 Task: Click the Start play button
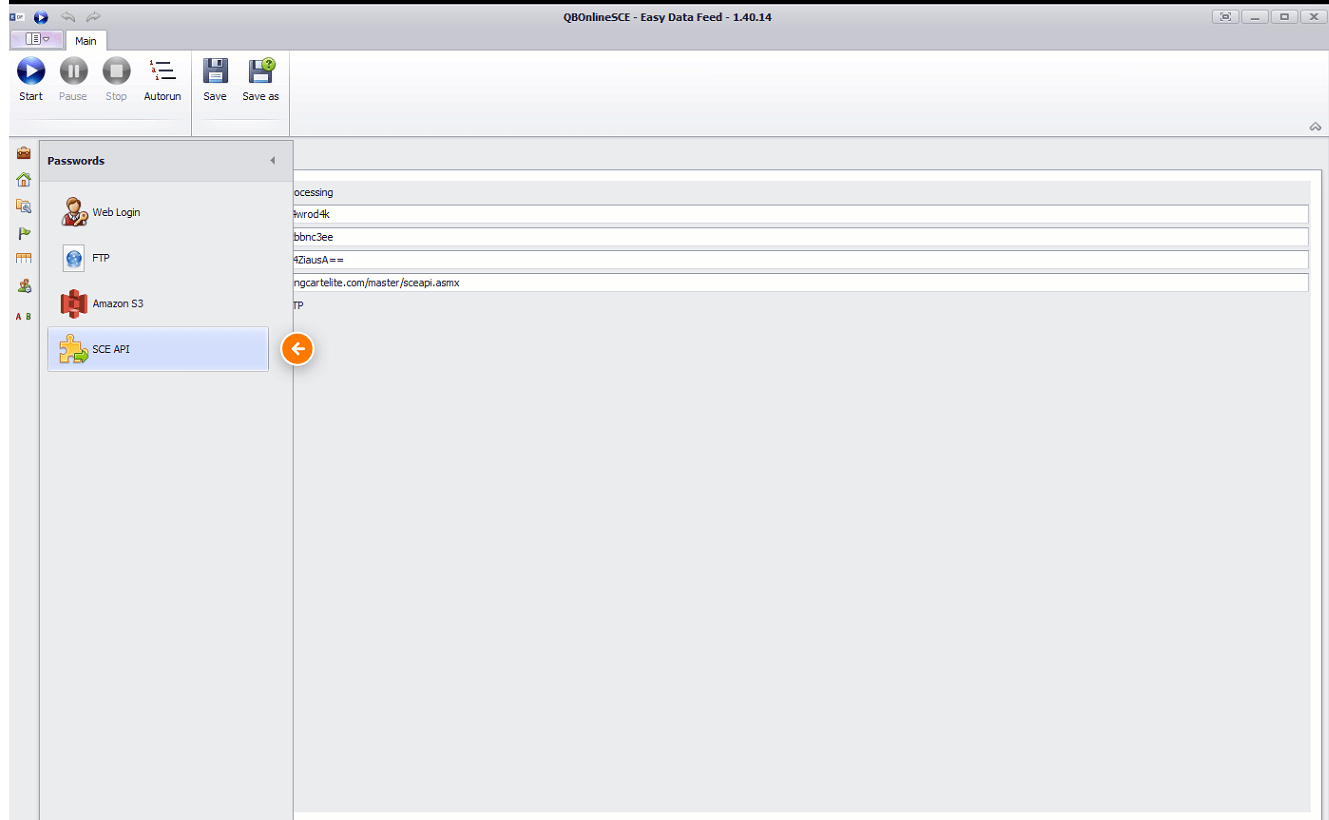[31, 80]
